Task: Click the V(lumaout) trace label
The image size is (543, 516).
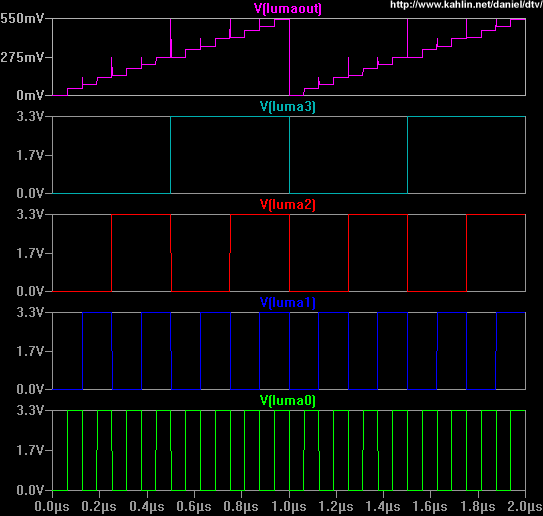Action: click(288, 8)
